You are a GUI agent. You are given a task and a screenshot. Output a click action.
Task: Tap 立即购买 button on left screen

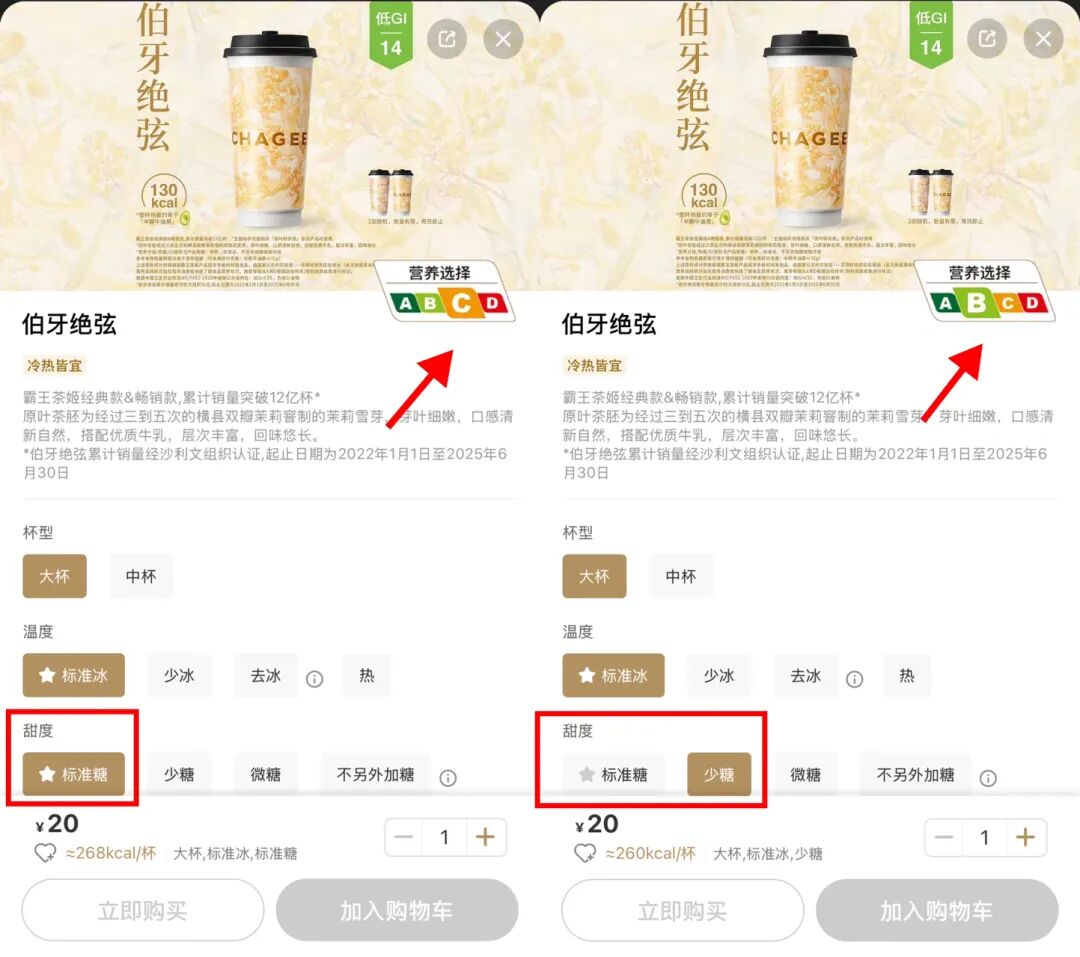[x=143, y=910]
